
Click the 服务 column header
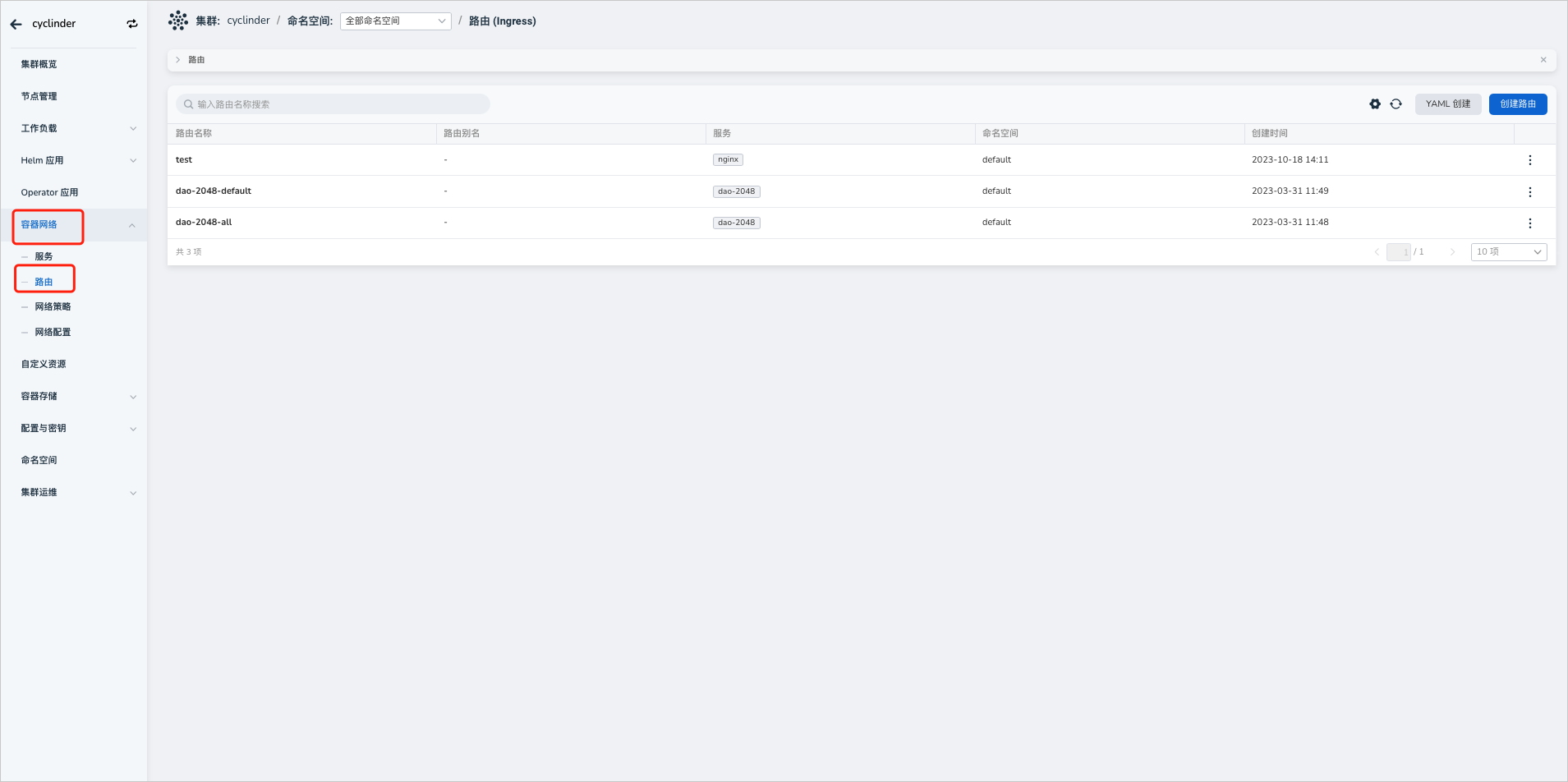tap(722, 133)
